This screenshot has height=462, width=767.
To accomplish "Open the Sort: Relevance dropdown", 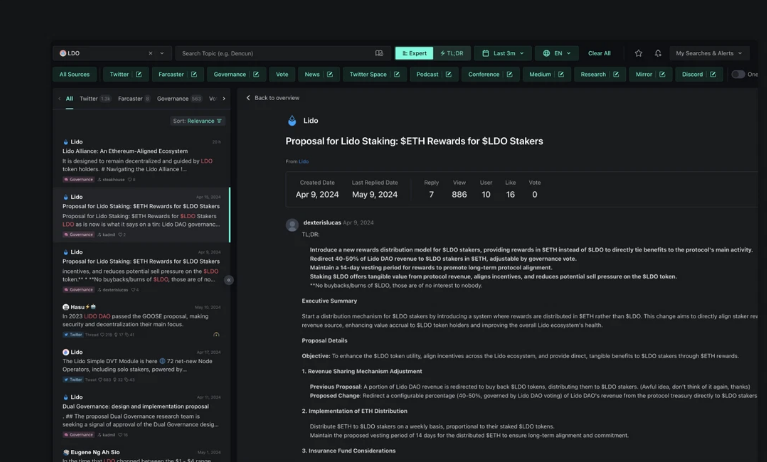I will tap(197, 121).
